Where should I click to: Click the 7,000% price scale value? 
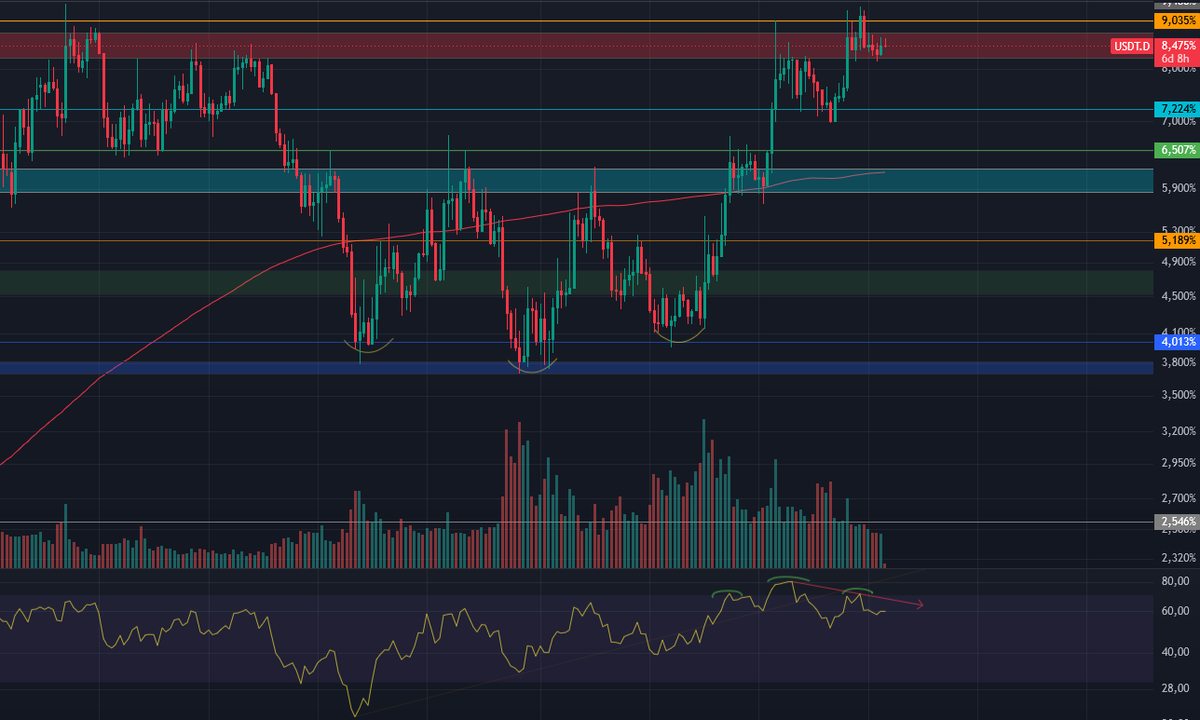click(1178, 120)
